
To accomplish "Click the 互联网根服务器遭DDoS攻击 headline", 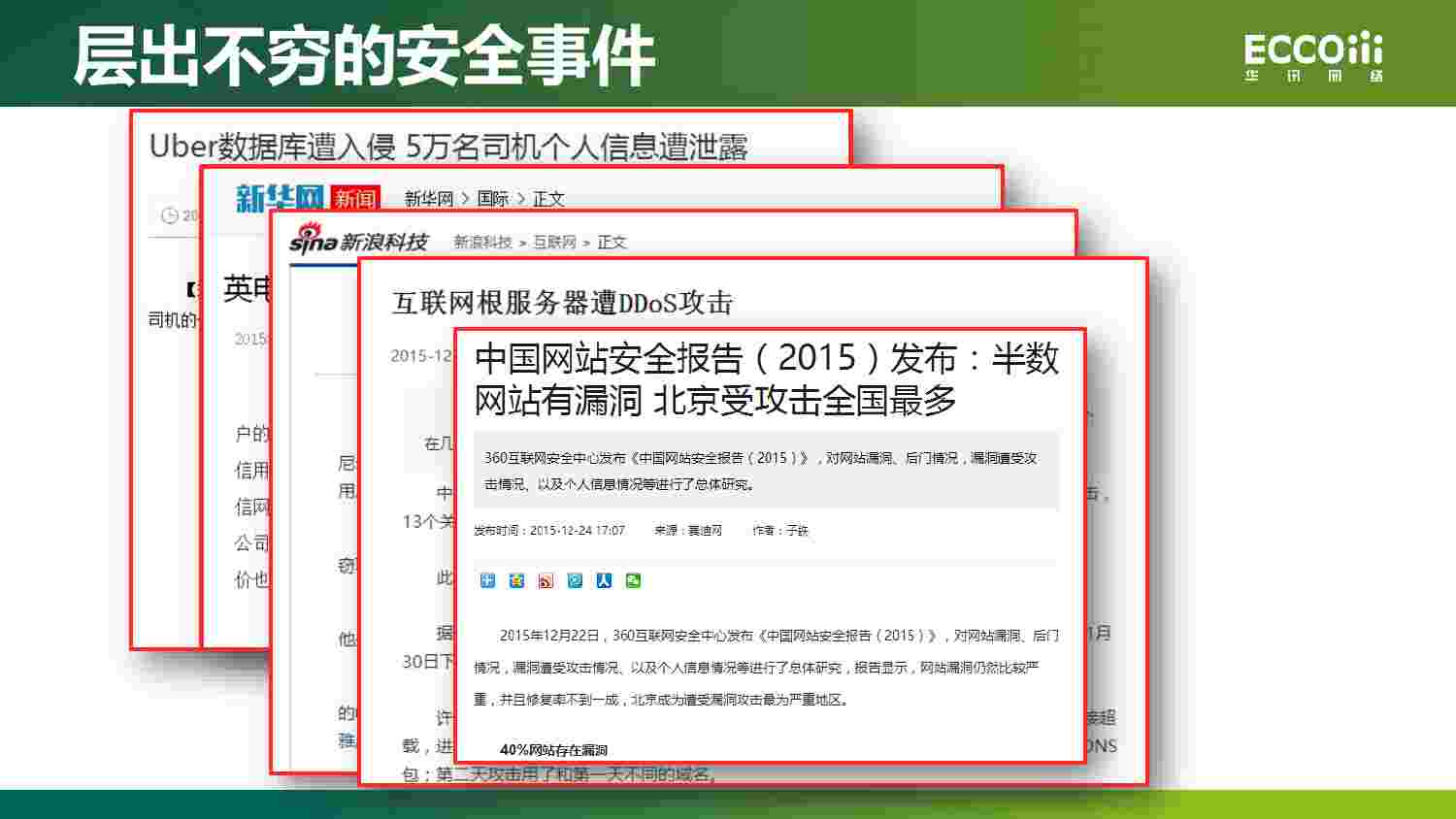I will pyautogui.click(x=562, y=303).
